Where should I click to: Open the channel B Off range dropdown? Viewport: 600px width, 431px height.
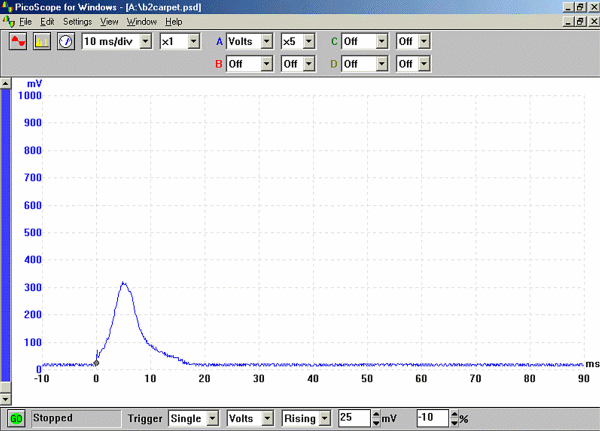[265, 64]
